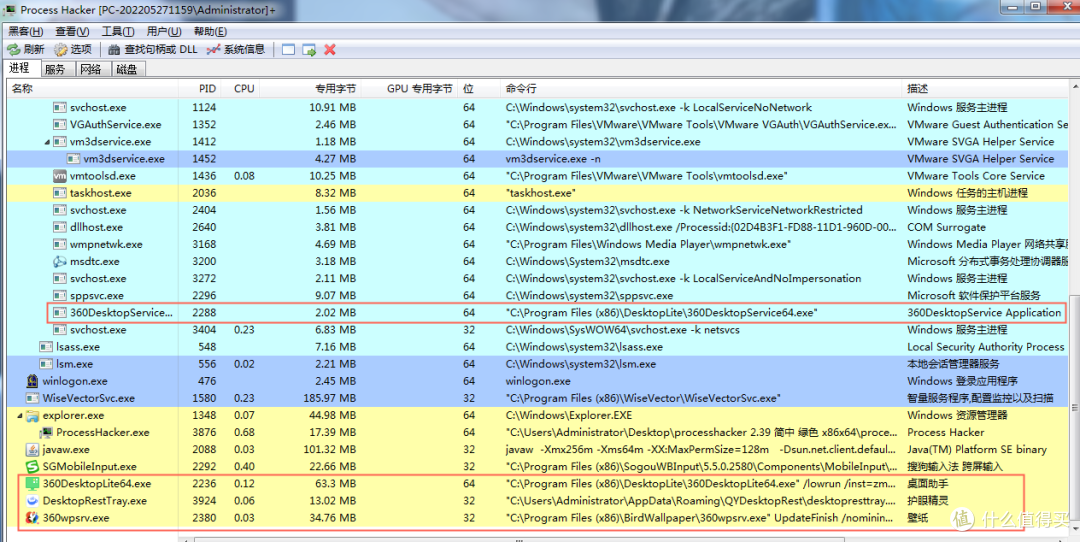Click the 360DesktopService process icon
This screenshot has width=1080, height=542.
[60, 313]
